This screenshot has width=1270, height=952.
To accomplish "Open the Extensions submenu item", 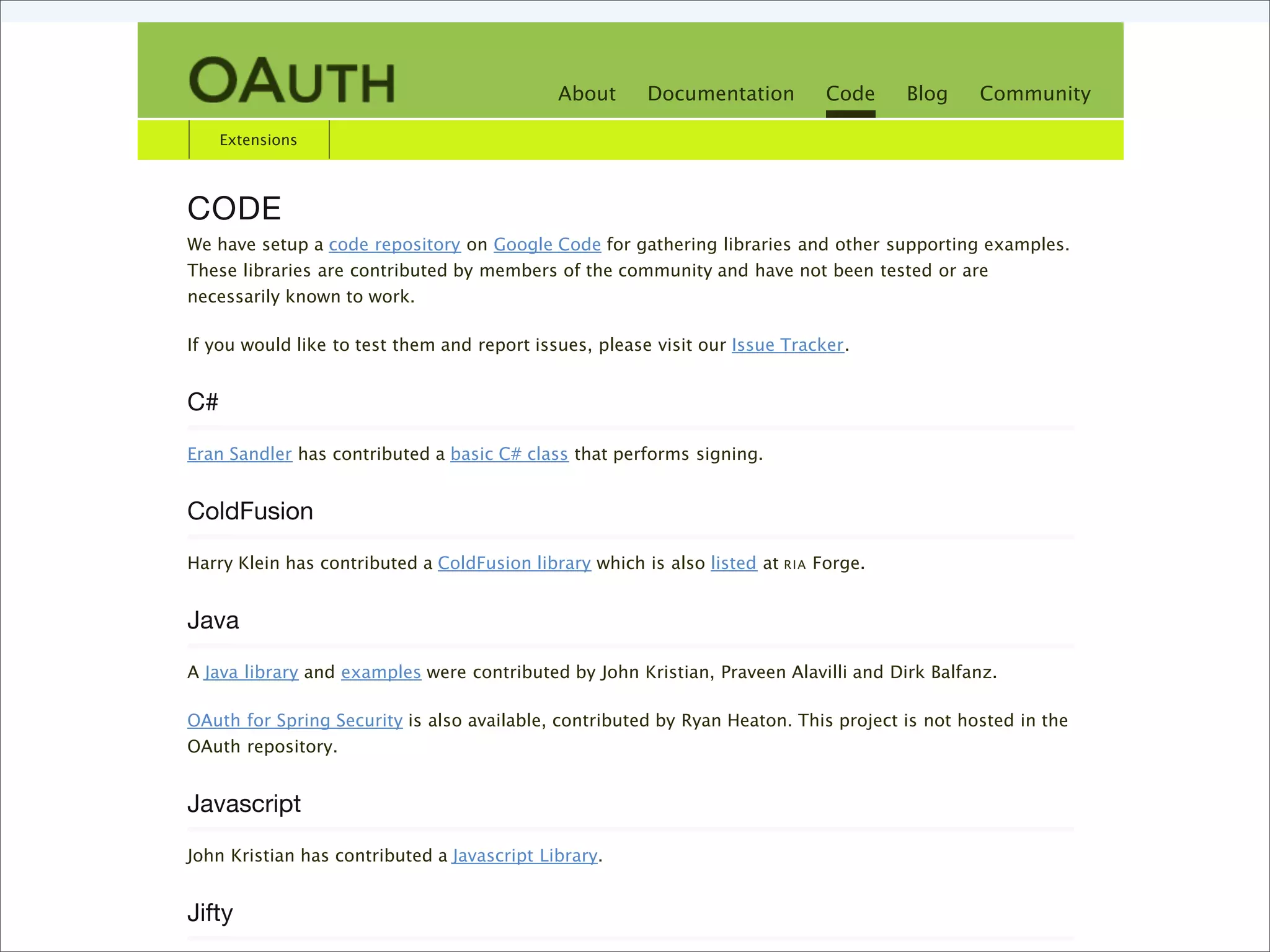I will pos(258,140).
